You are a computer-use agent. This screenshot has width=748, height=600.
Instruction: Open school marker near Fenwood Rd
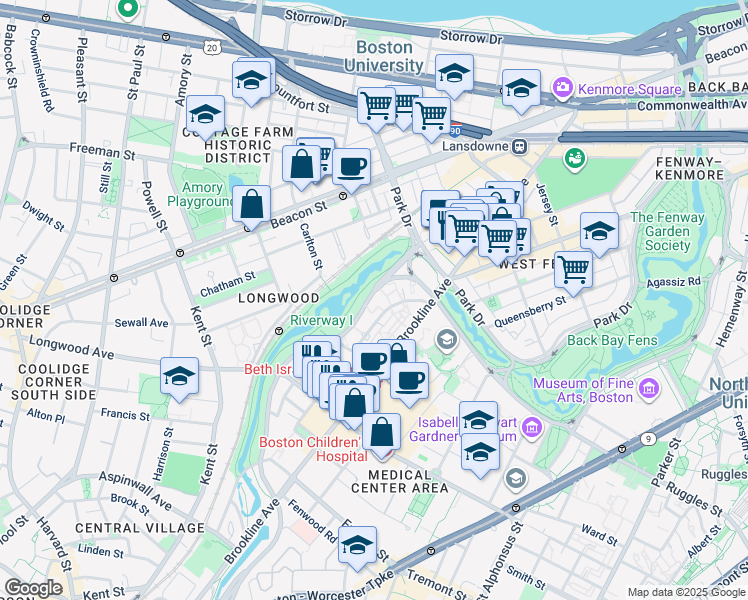357,548
